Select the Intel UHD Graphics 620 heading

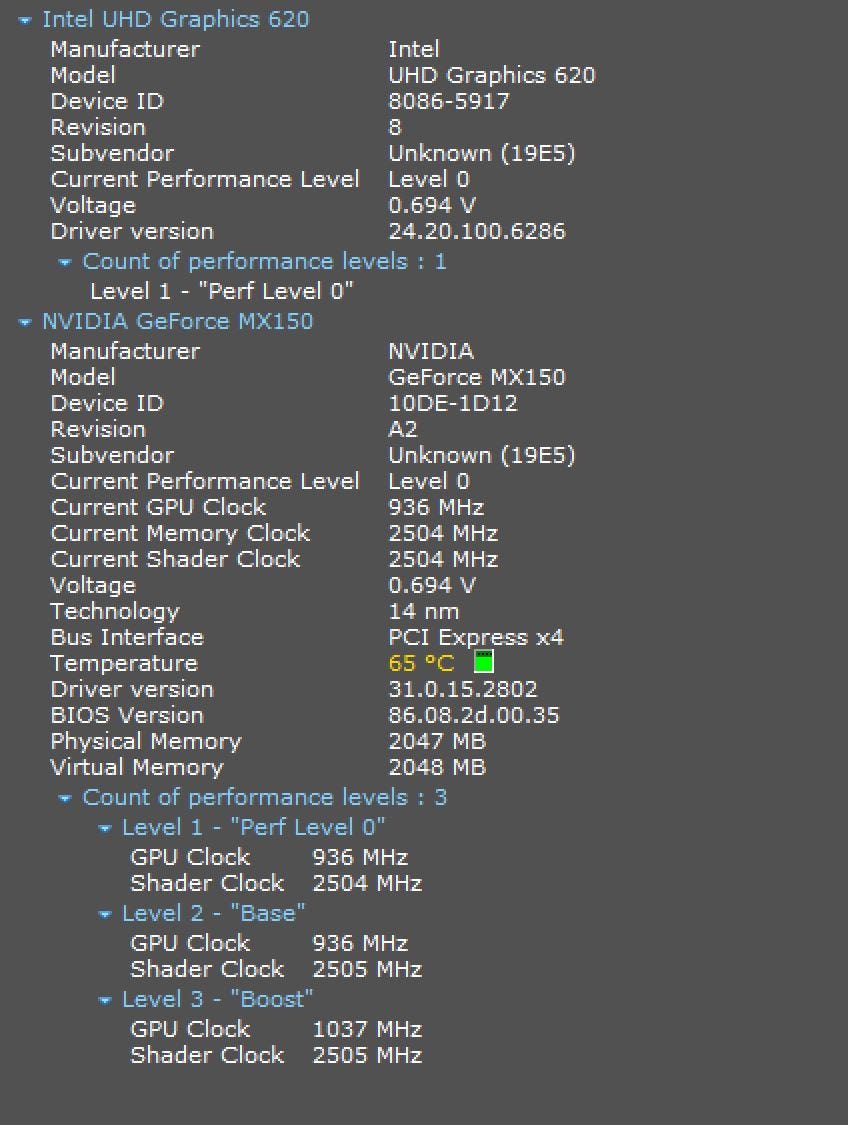(x=176, y=19)
